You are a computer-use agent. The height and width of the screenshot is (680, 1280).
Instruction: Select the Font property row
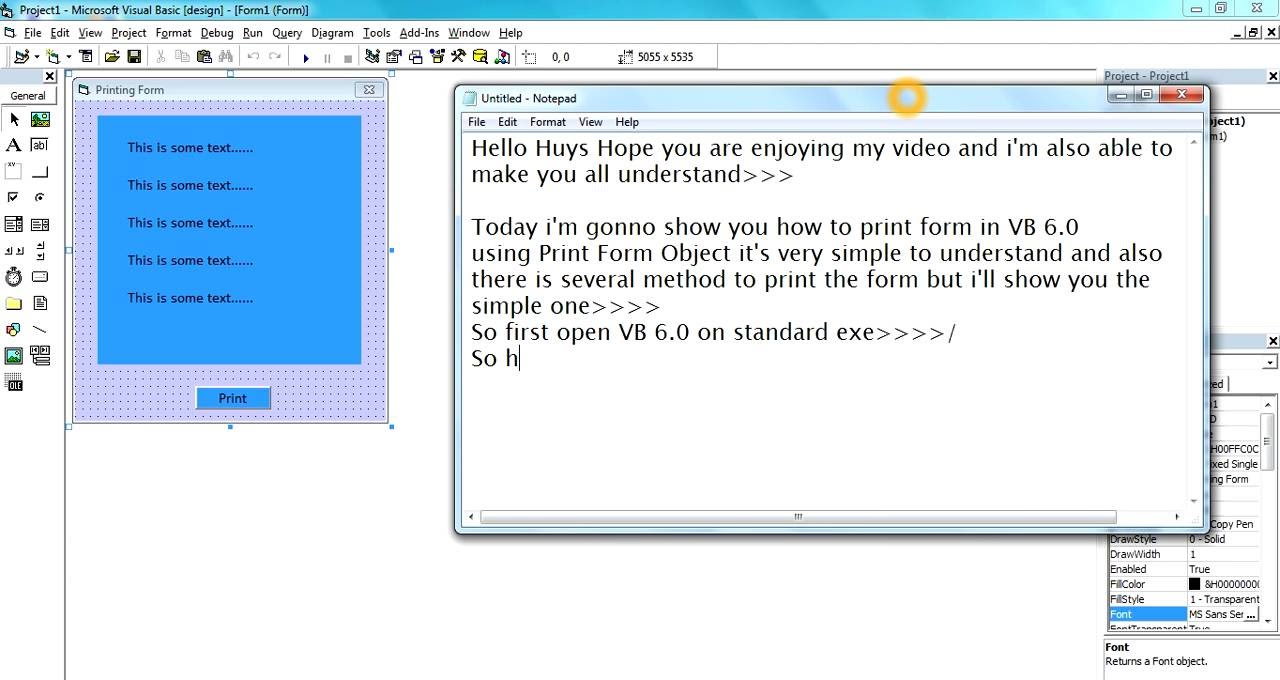[1185, 614]
